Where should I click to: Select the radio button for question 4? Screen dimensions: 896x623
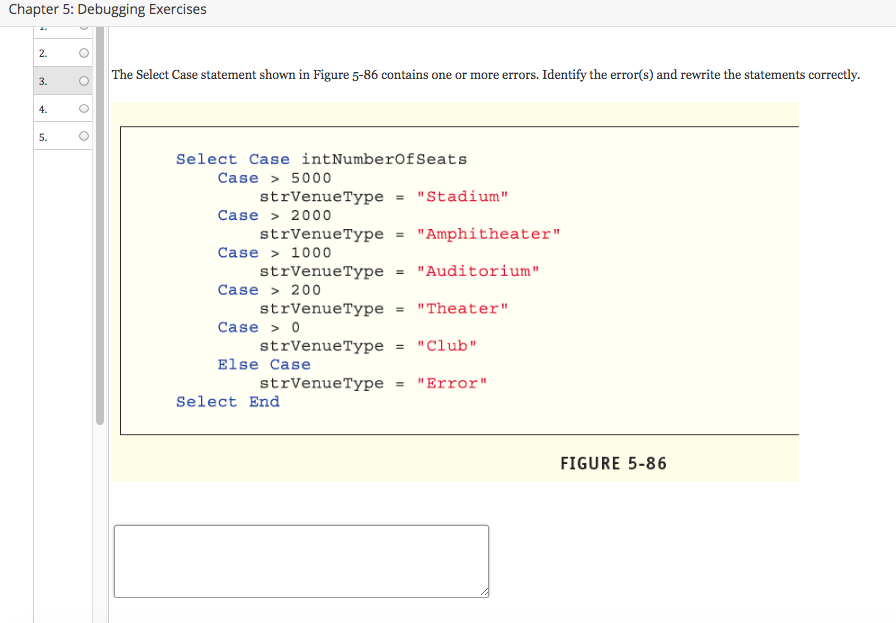(84, 108)
